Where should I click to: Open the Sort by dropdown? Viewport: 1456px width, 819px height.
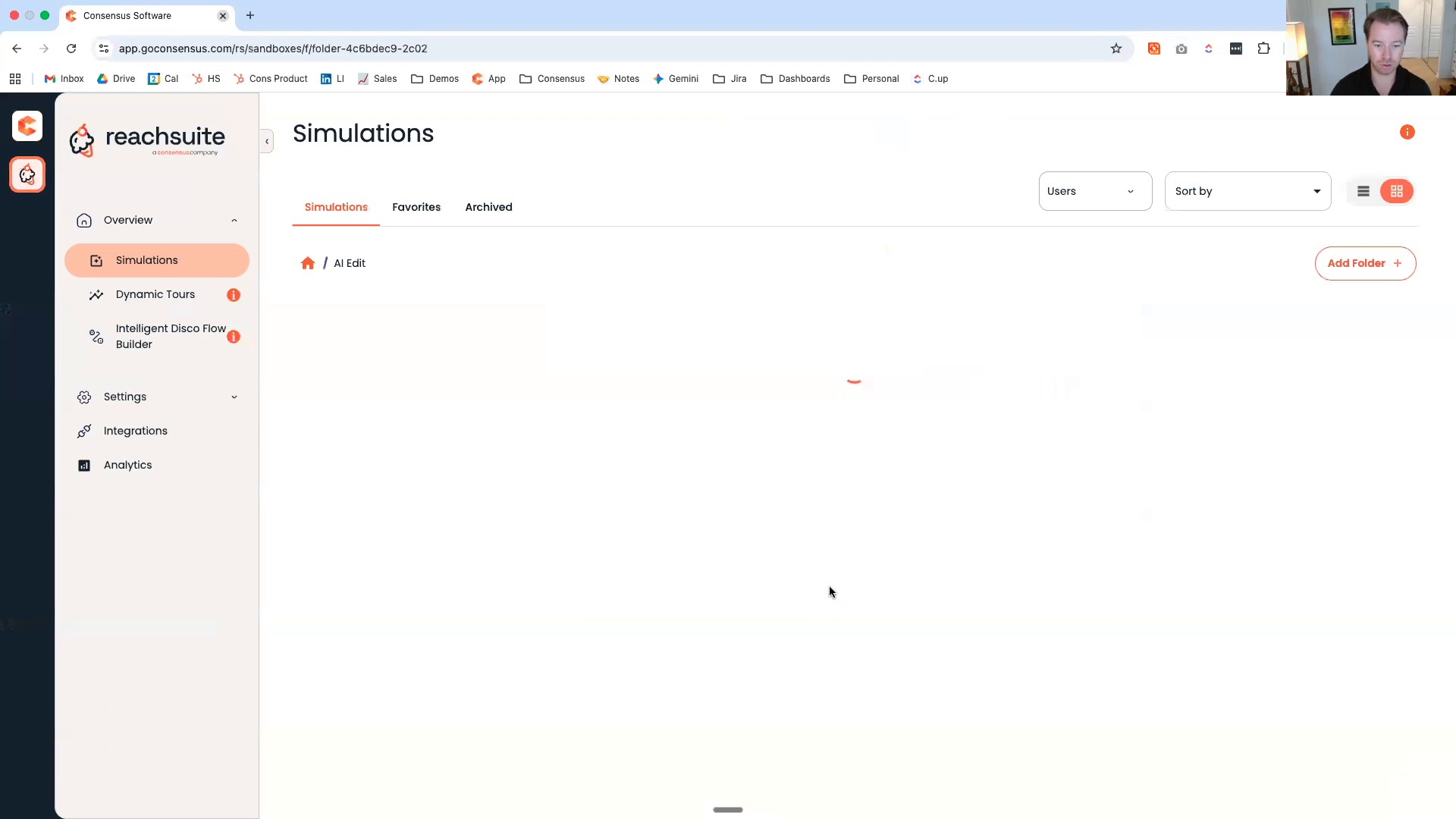point(1247,191)
